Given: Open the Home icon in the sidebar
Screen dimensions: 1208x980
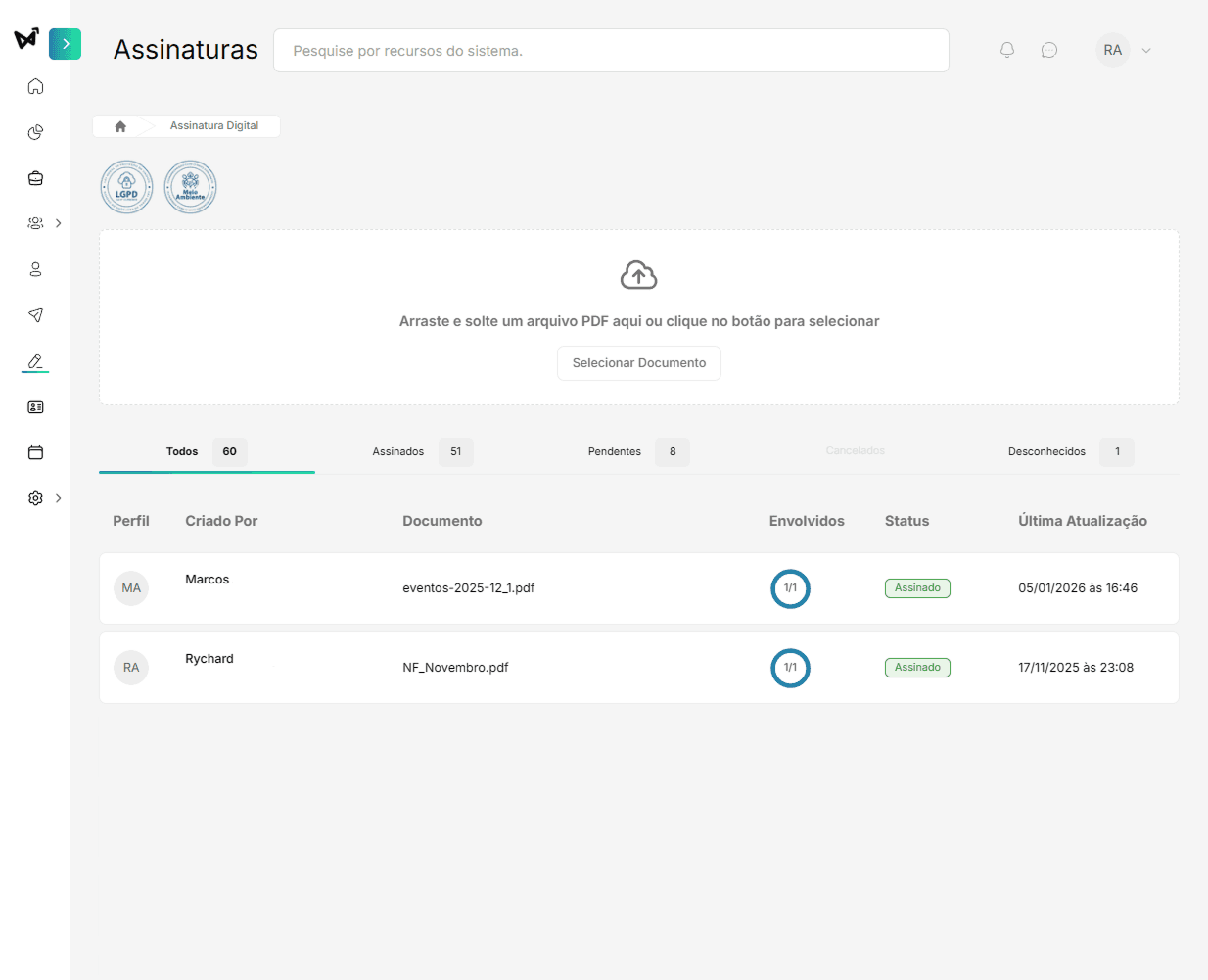Looking at the screenshot, I should [x=35, y=86].
